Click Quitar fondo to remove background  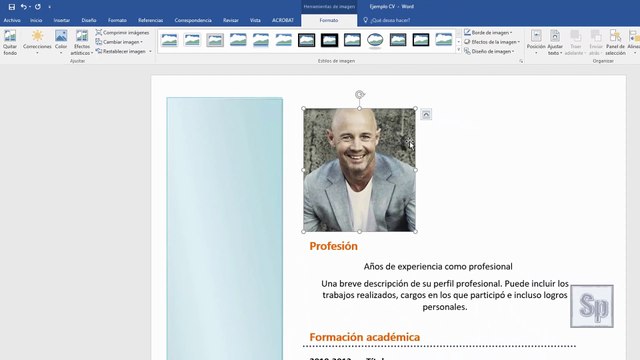[10, 42]
